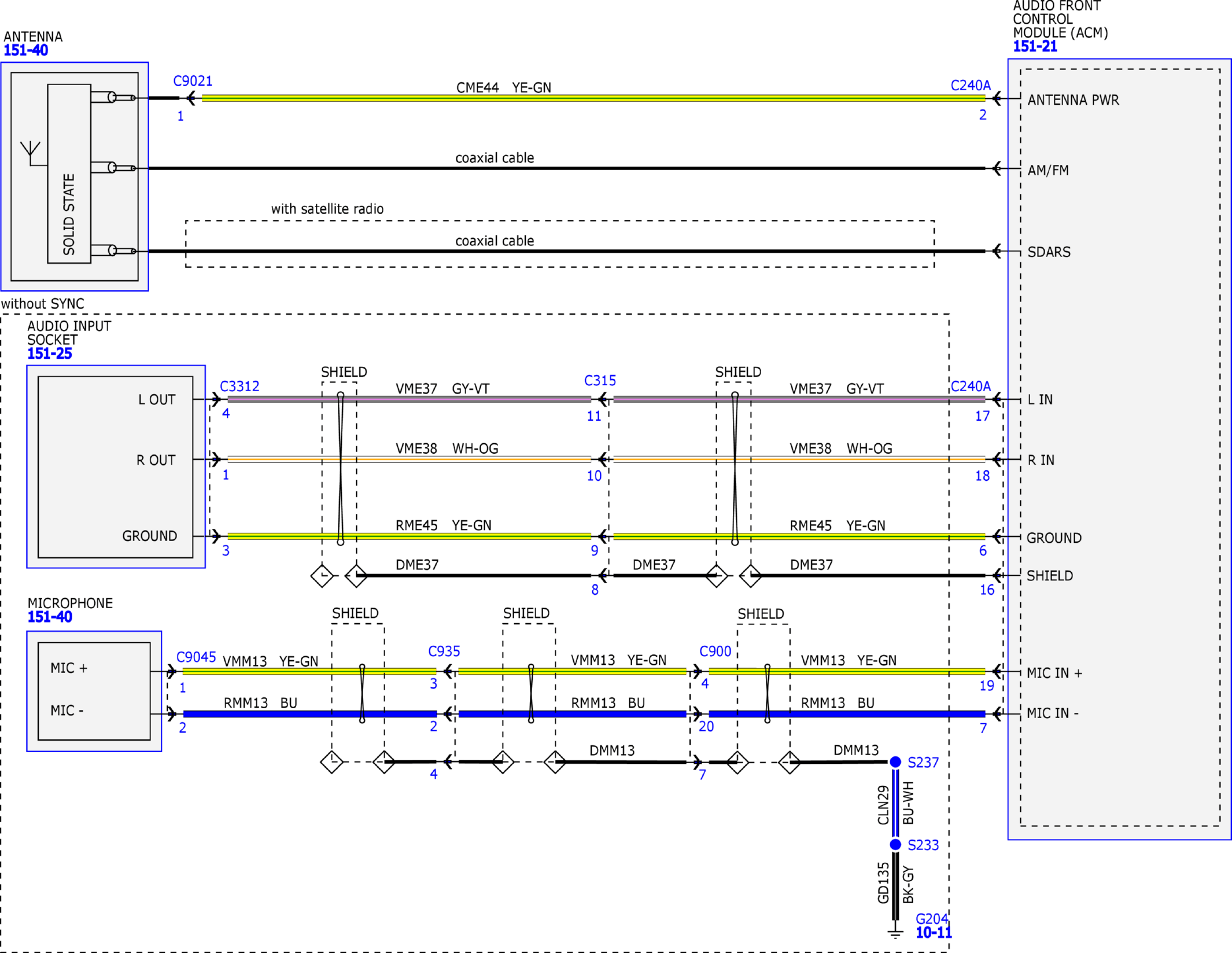Viewport: 1232px width, 953px height.
Task: Click the Audio Input Socket 151-25 link
Action: 49,354
